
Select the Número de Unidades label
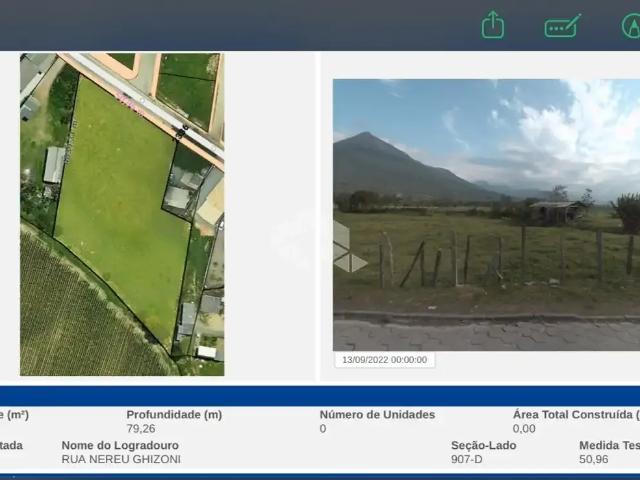coord(377,415)
